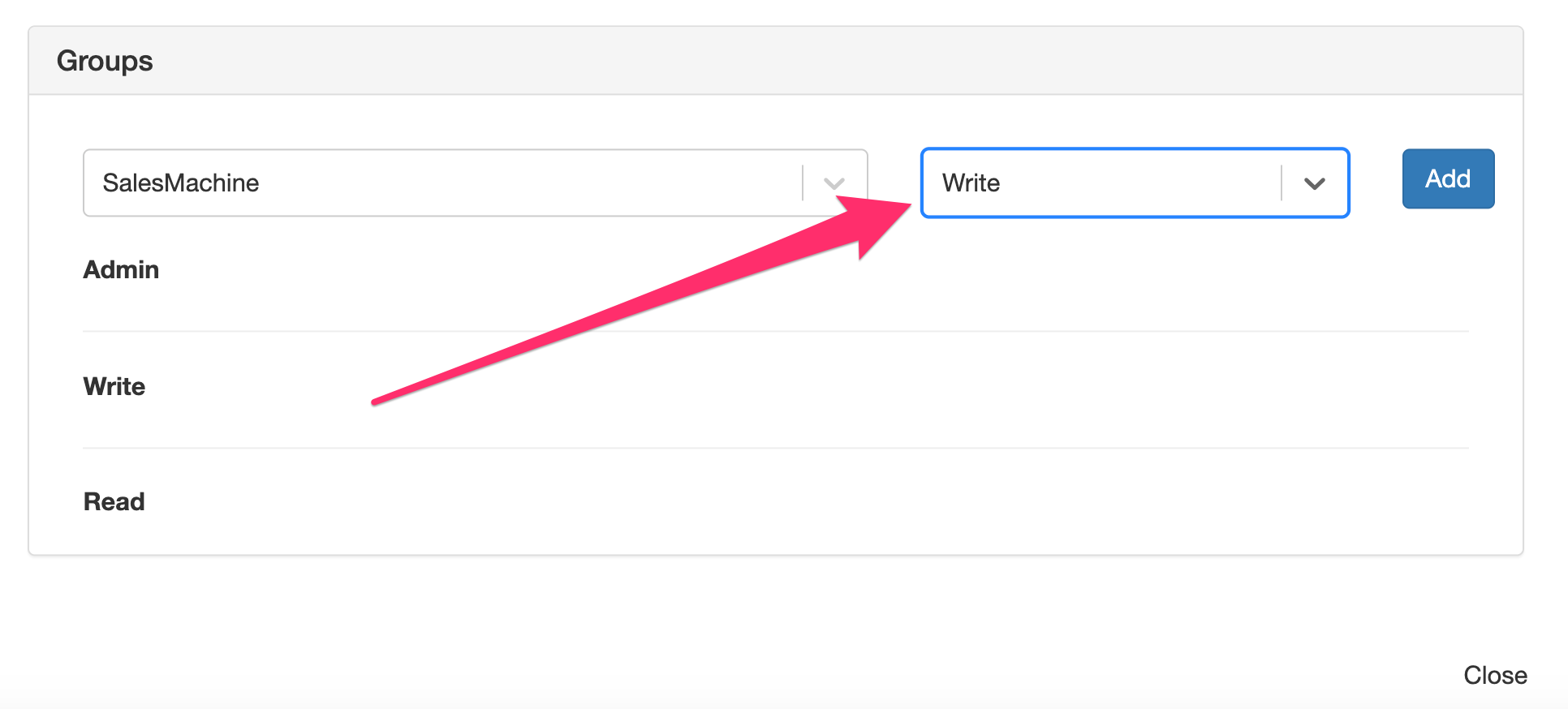Screen dimensions: 1568x709
Task: Click the Close link
Action: coord(1495,675)
